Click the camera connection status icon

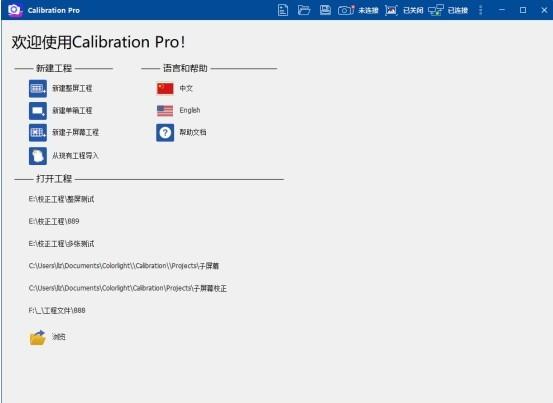(346, 10)
